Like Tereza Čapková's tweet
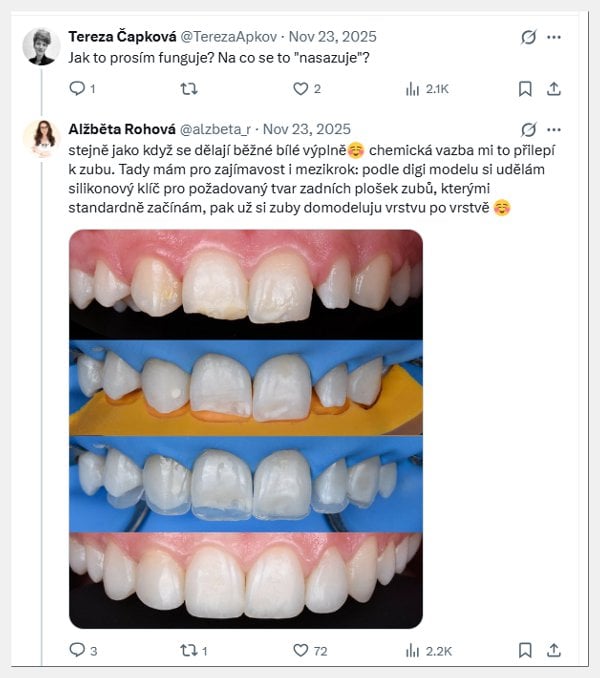This screenshot has height=678, width=600. coord(300,89)
